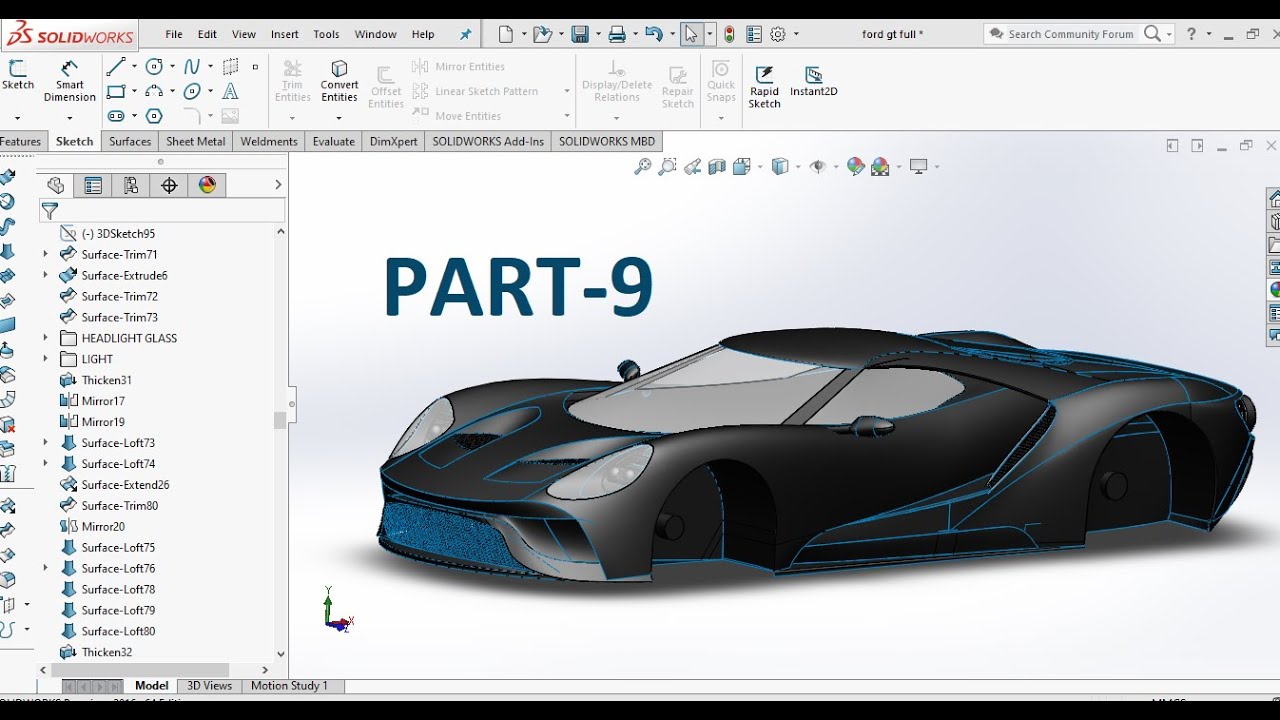
Task: Open the Options gear icon
Action: coord(778,34)
